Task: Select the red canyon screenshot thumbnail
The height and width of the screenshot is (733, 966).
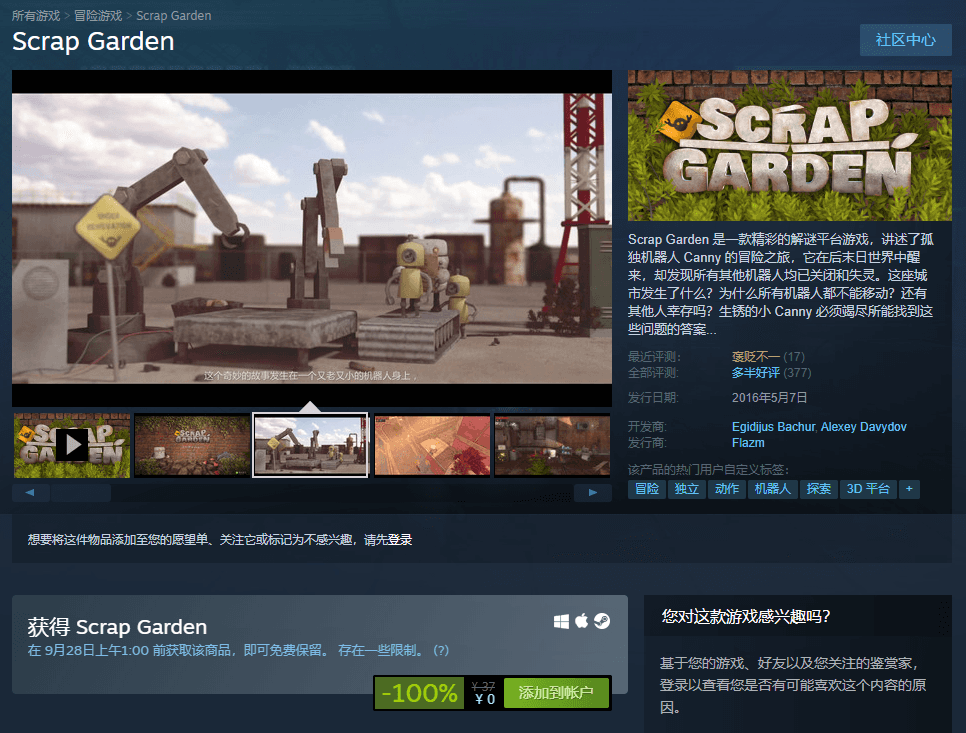Action: coord(432,445)
